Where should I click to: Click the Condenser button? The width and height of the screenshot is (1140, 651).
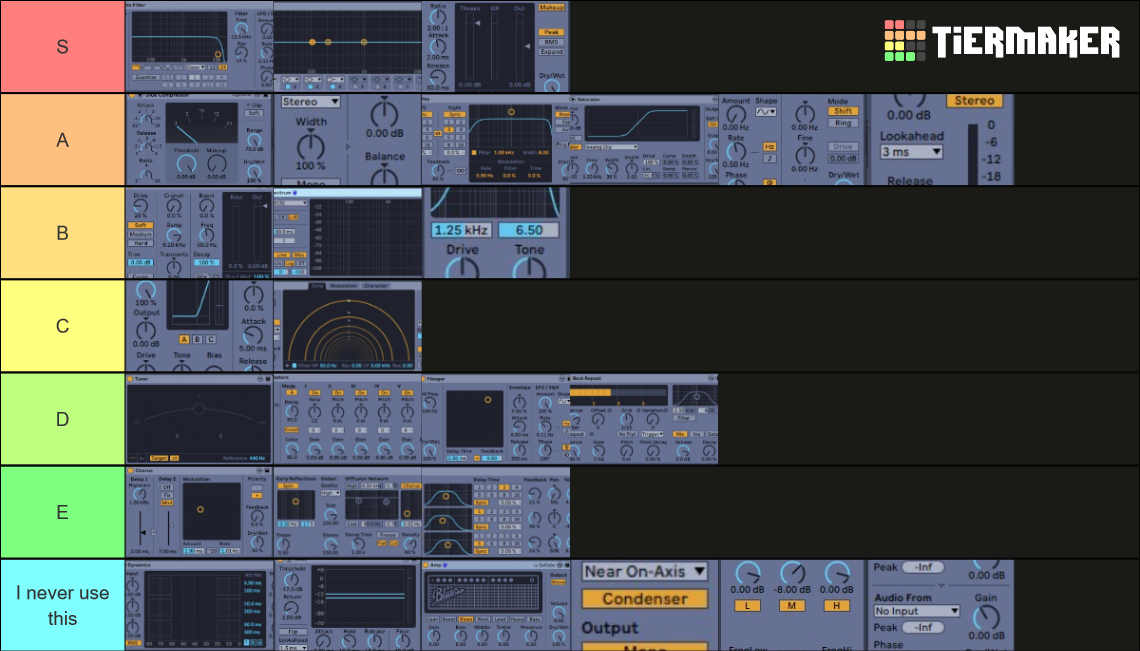pos(644,598)
